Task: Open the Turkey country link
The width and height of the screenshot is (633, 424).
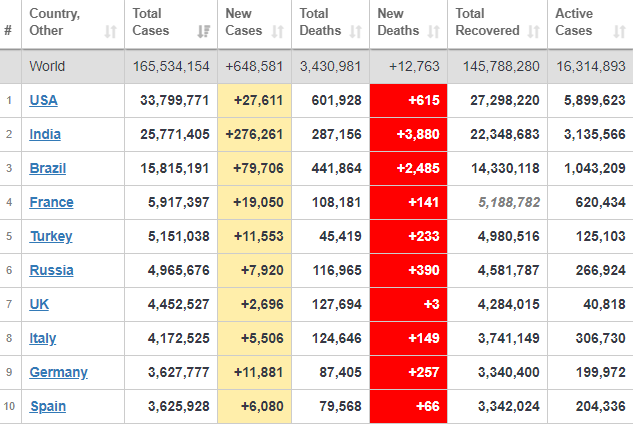Action: 51,236
